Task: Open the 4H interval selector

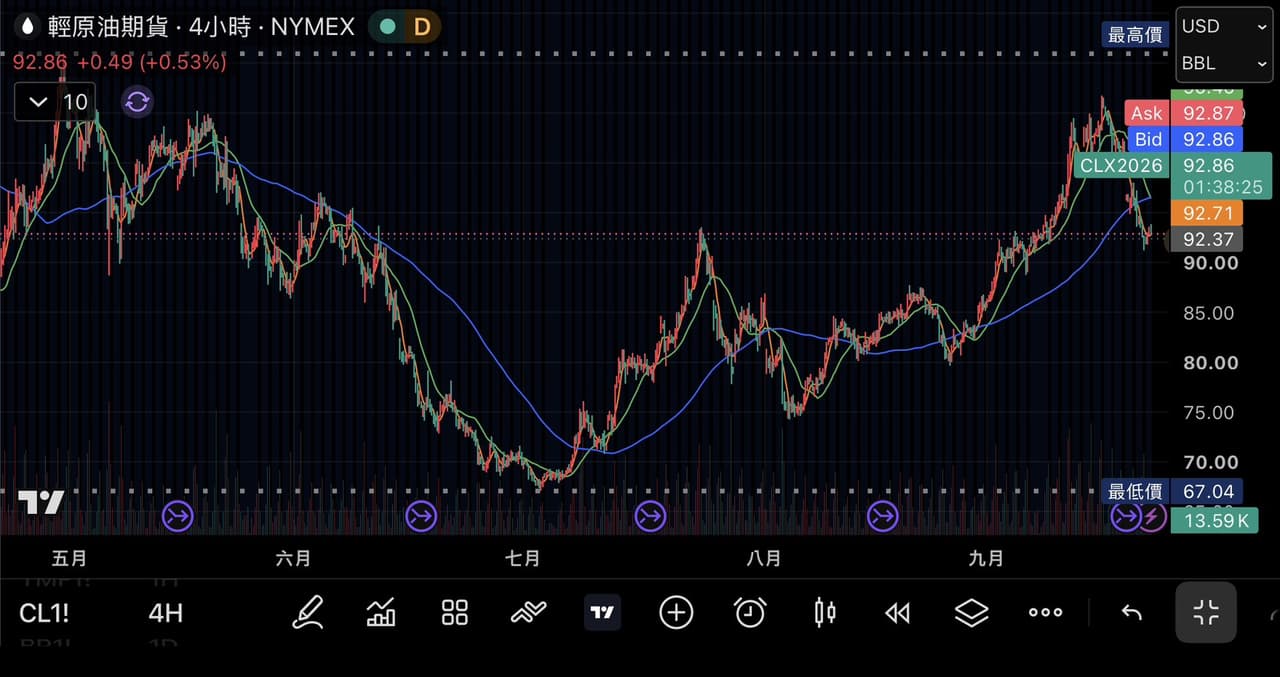Action: coord(165,613)
